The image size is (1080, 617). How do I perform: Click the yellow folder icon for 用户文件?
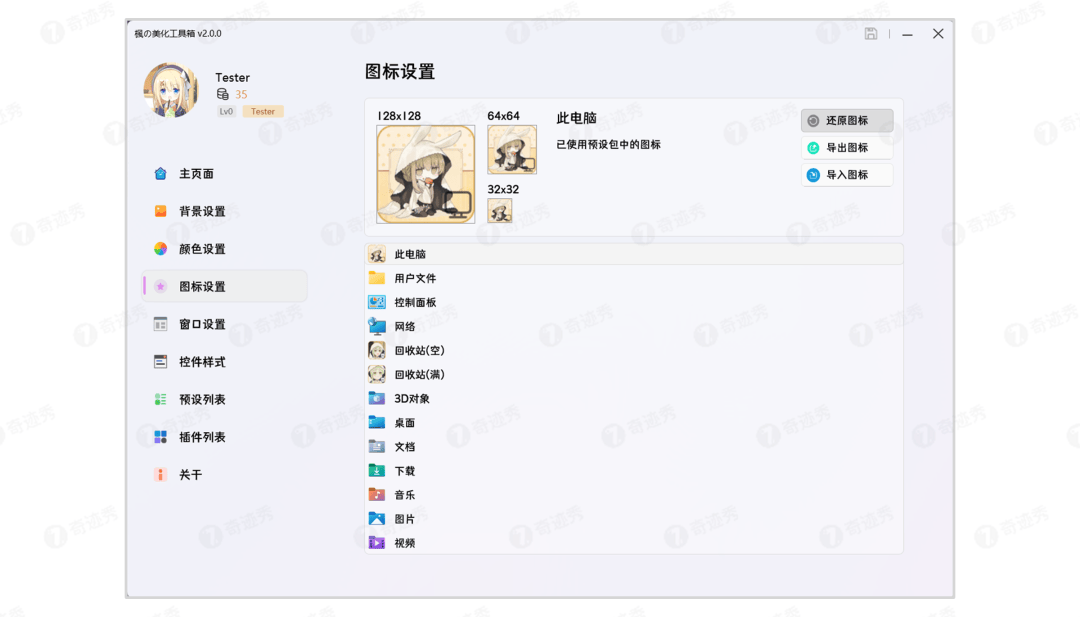point(377,278)
